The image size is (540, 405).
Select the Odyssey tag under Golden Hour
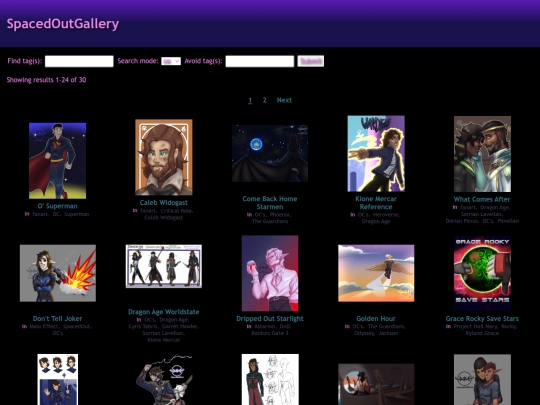[x=364, y=333]
